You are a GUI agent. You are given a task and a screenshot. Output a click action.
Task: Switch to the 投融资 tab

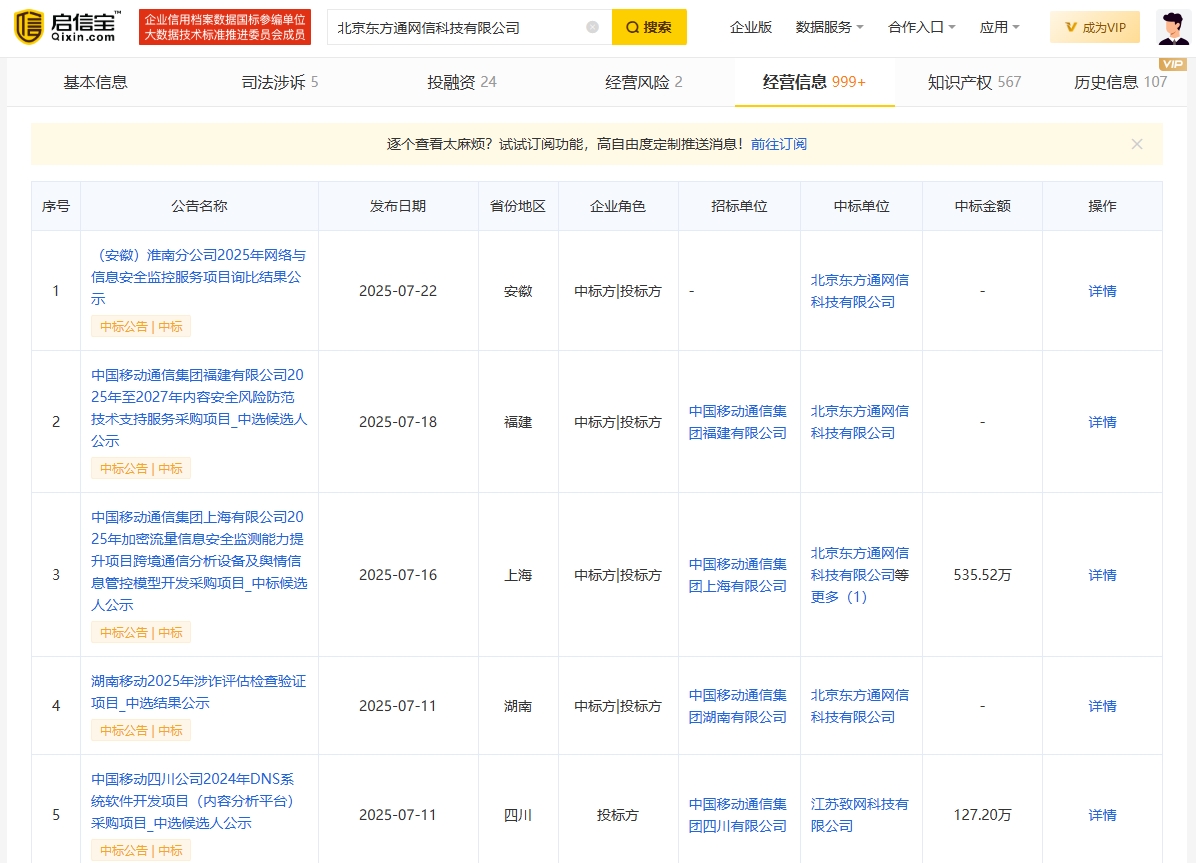point(461,82)
